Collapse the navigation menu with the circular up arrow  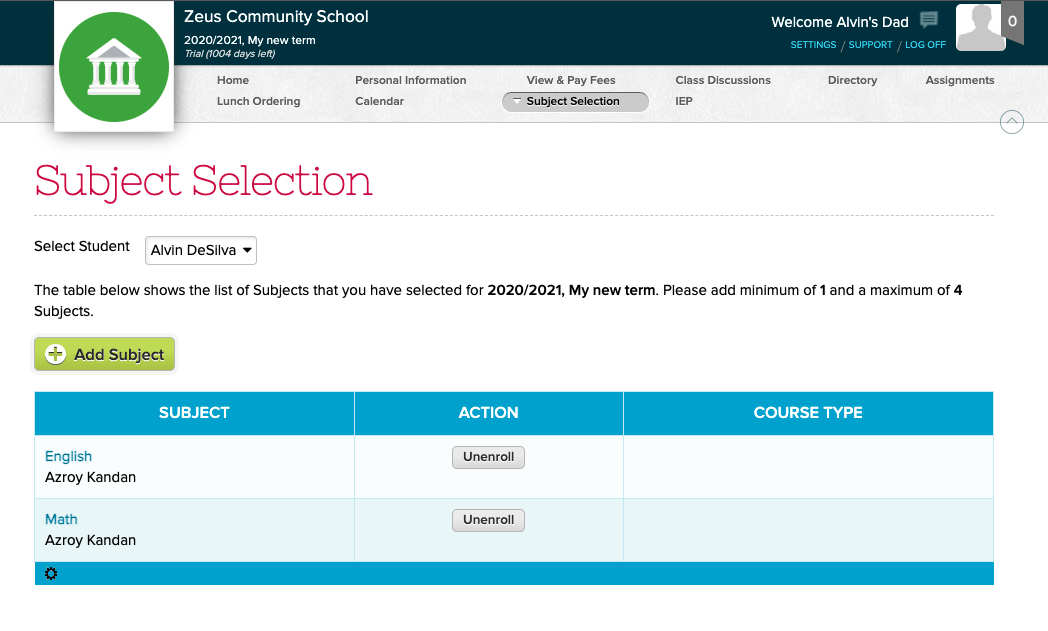pyautogui.click(x=1011, y=122)
